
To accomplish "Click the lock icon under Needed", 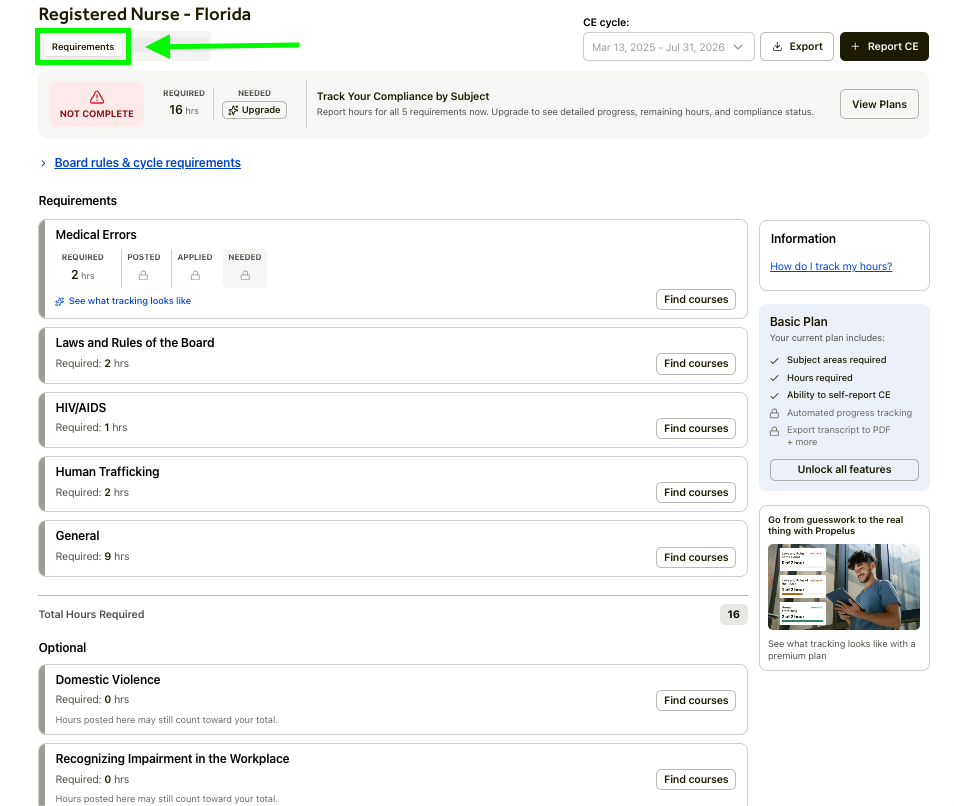I will (245, 274).
